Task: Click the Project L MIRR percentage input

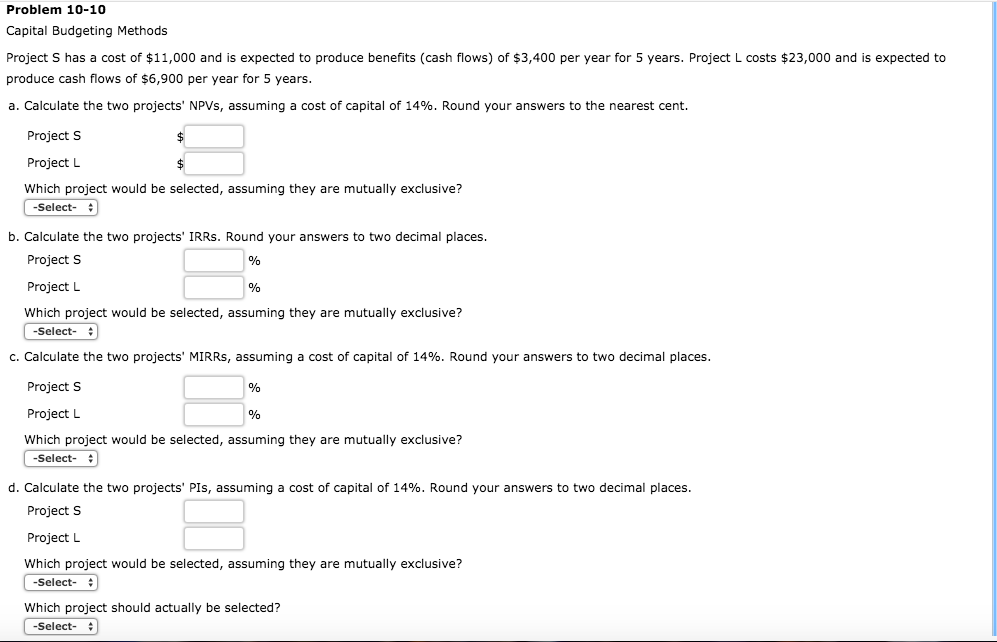Action: (213, 414)
